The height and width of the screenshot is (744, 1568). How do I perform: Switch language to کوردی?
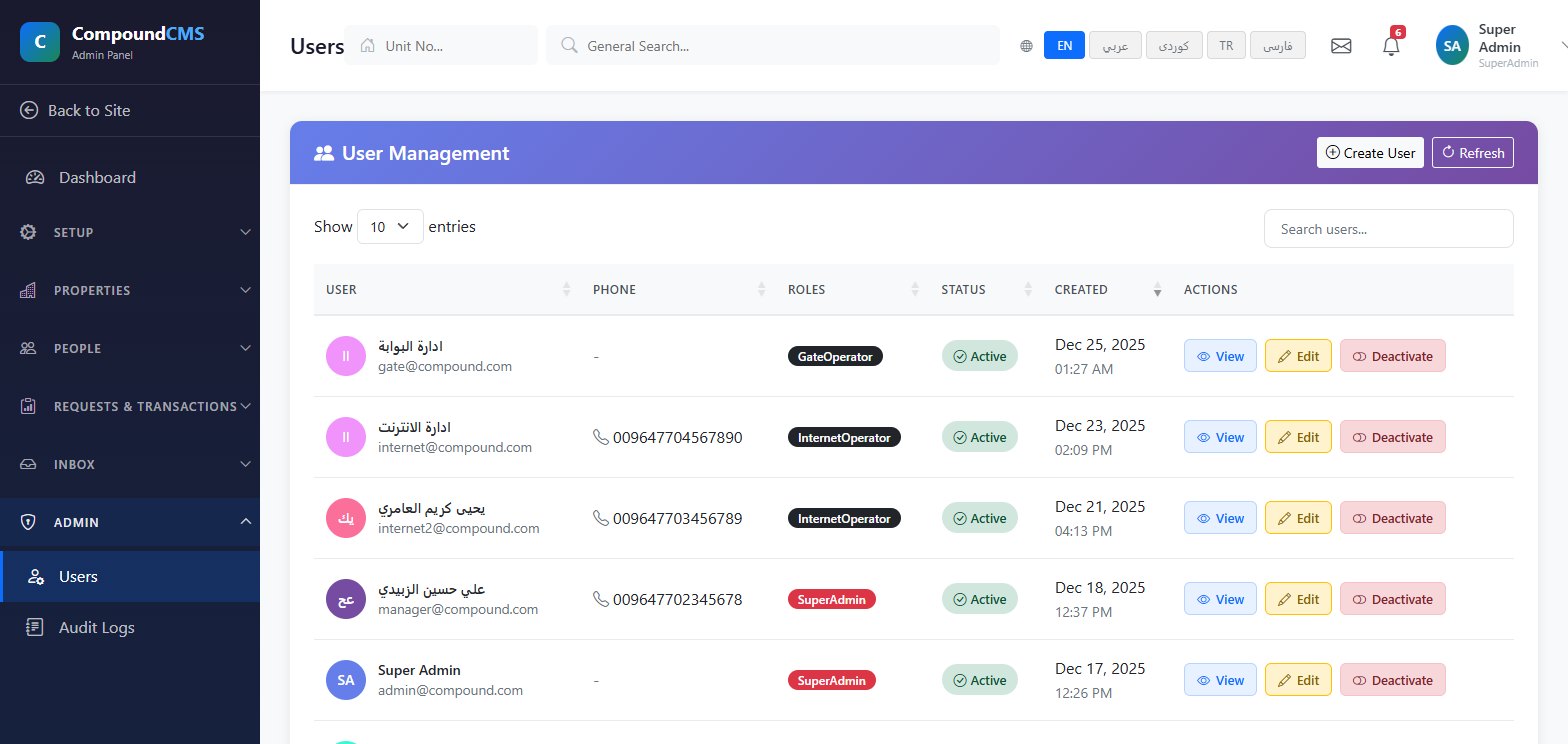point(1174,46)
